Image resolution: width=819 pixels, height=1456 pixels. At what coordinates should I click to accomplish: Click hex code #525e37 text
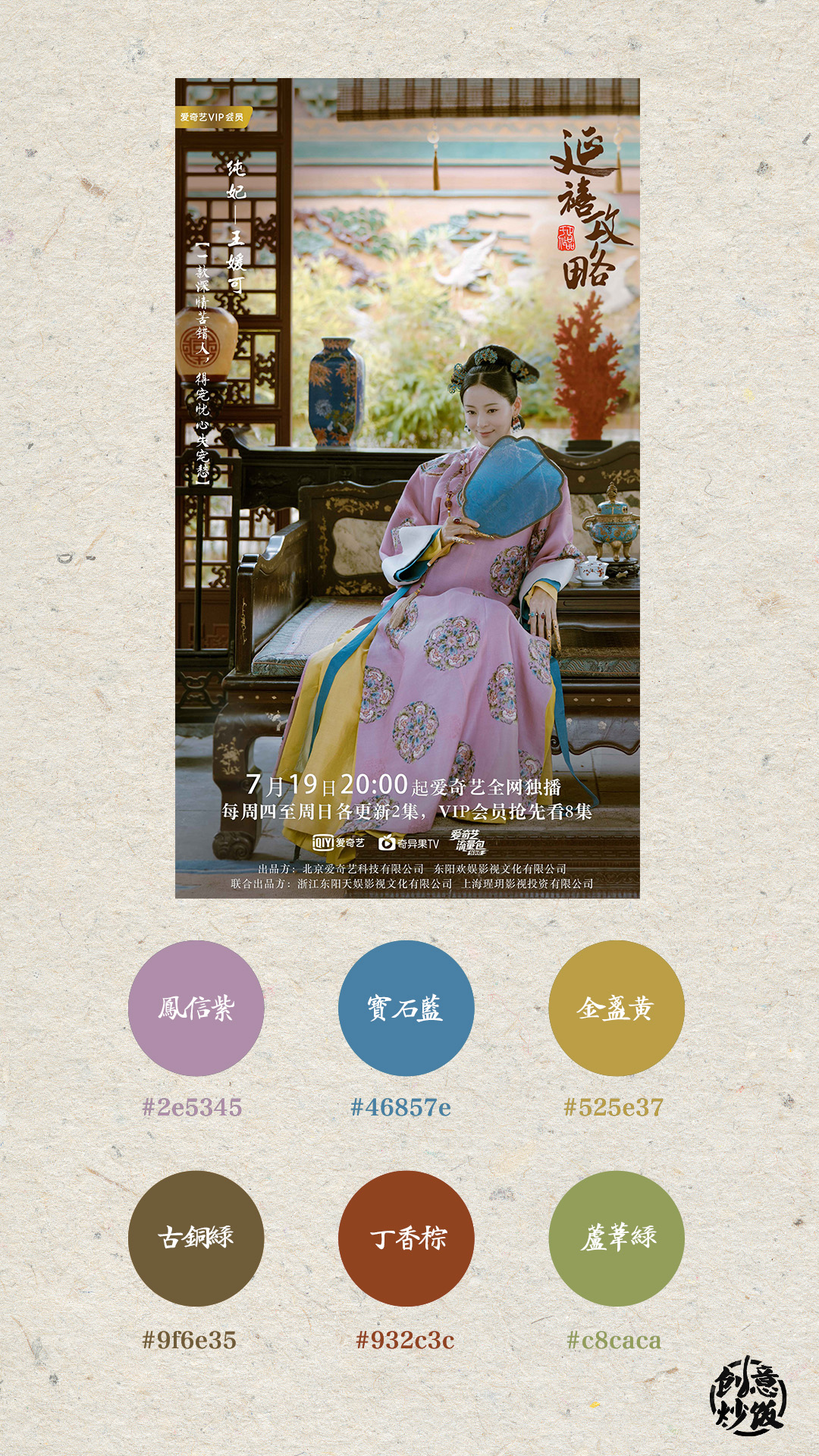613,1107
